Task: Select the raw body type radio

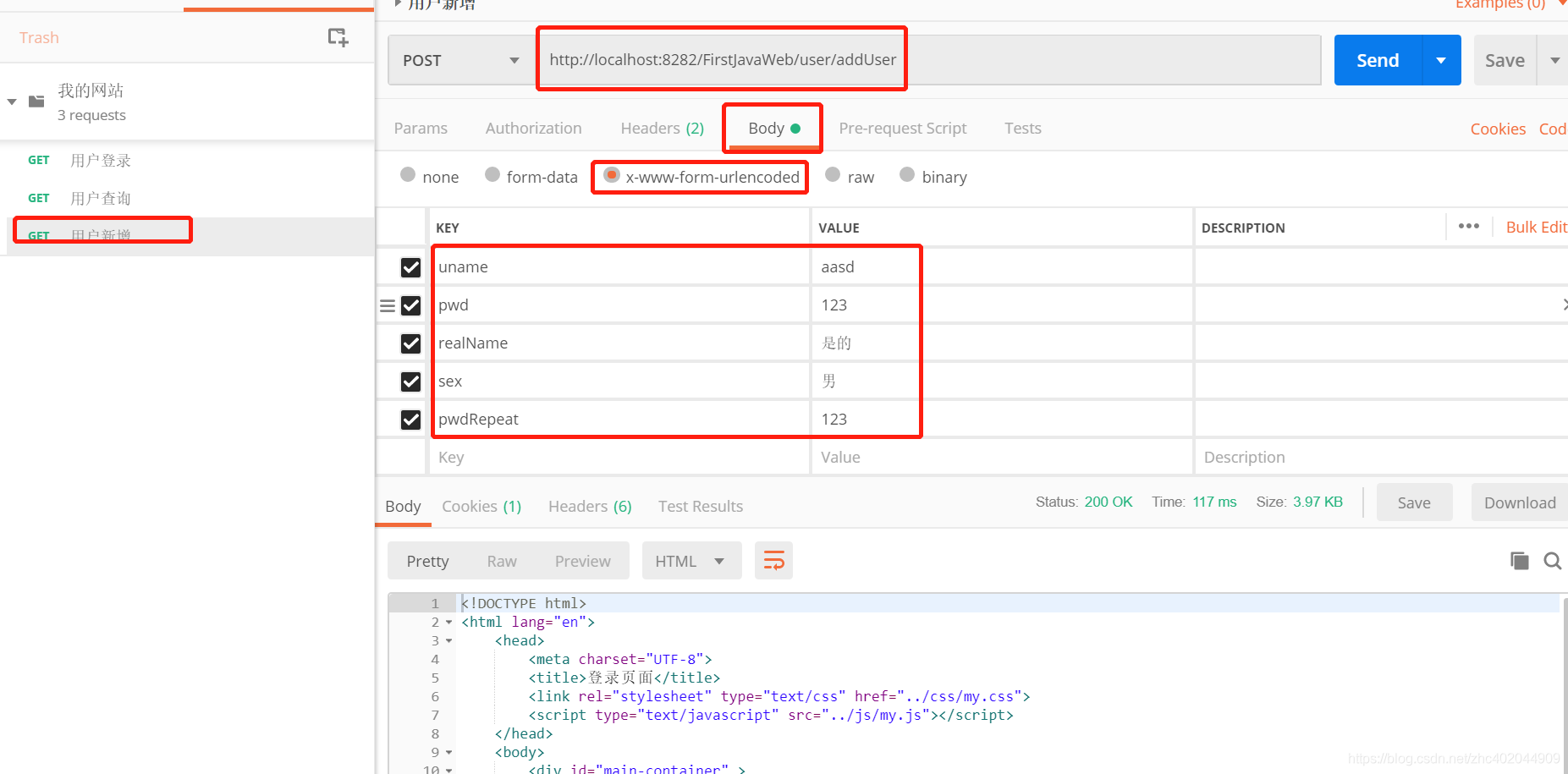Action: pyautogui.click(x=834, y=175)
